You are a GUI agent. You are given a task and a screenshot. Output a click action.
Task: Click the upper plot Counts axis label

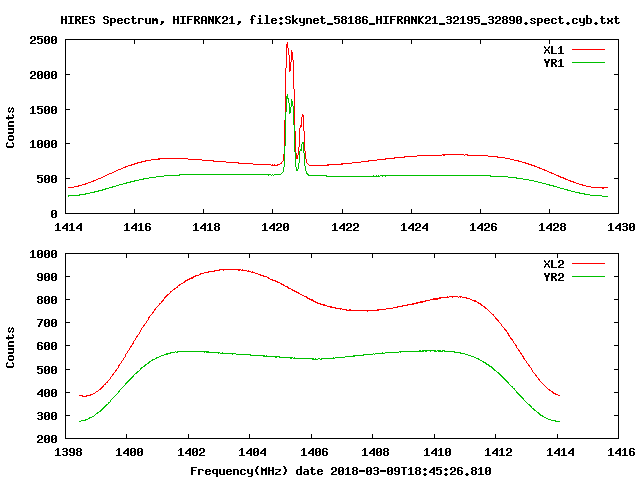coord(10,127)
